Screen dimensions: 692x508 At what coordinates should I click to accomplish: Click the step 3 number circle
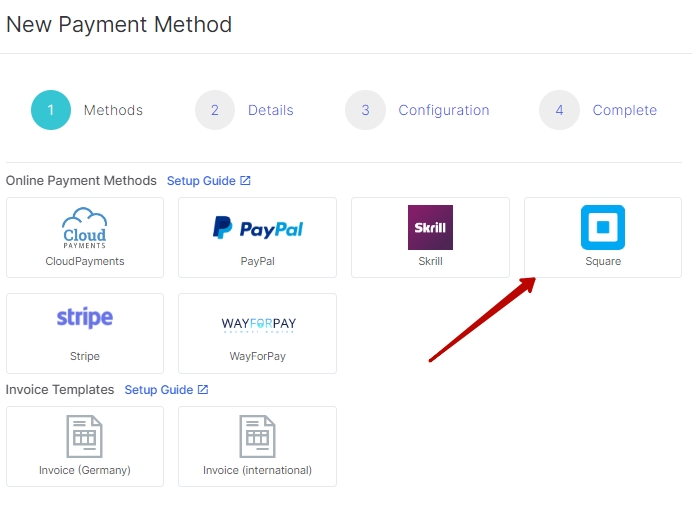(365, 110)
